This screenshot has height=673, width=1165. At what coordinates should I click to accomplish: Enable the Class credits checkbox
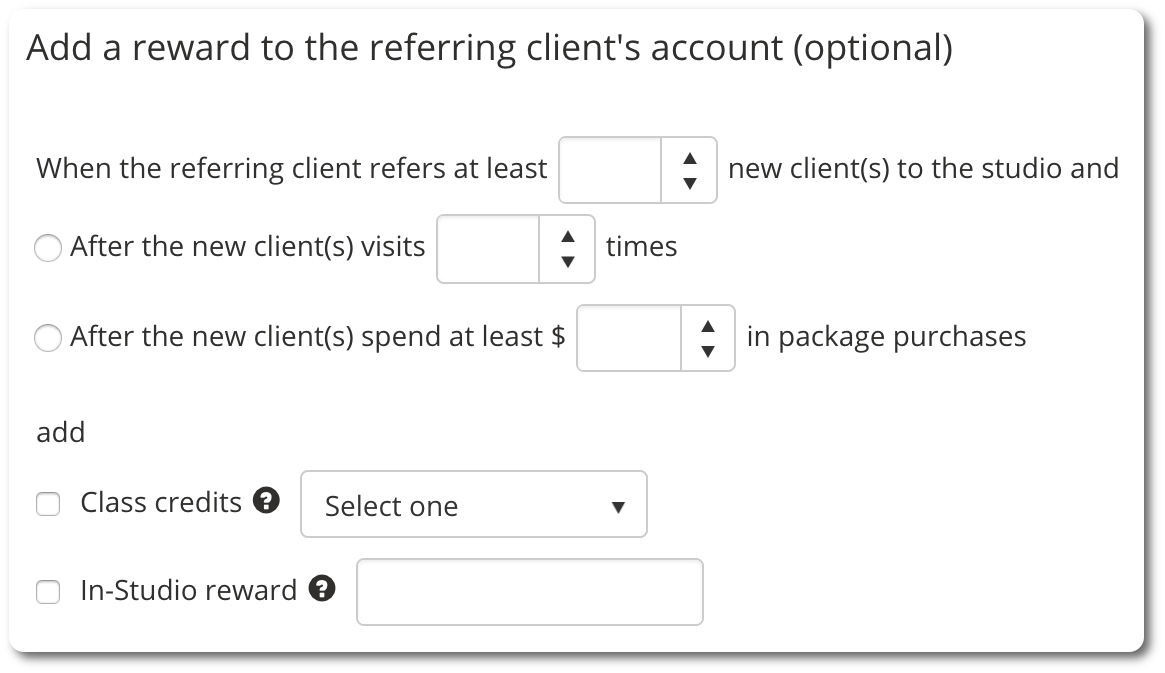48,504
